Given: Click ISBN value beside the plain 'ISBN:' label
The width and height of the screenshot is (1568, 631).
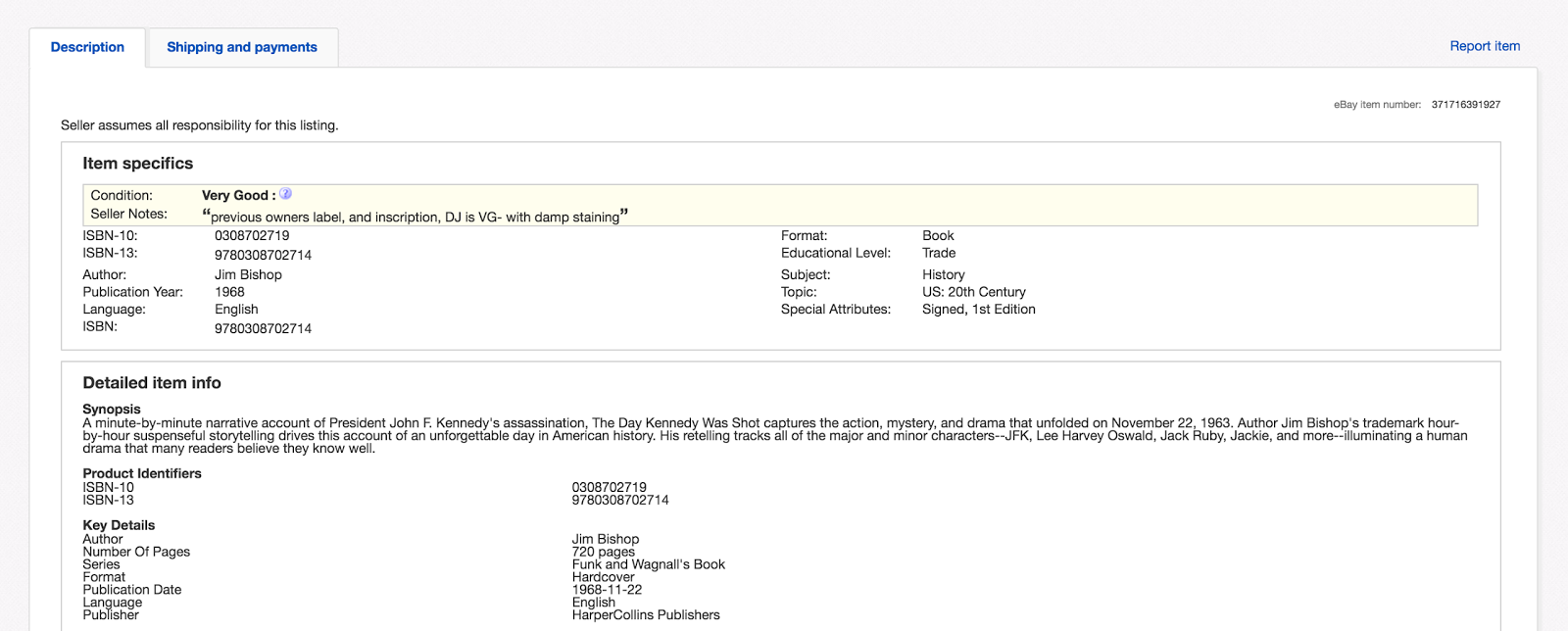Looking at the screenshot, I should 263,328.
